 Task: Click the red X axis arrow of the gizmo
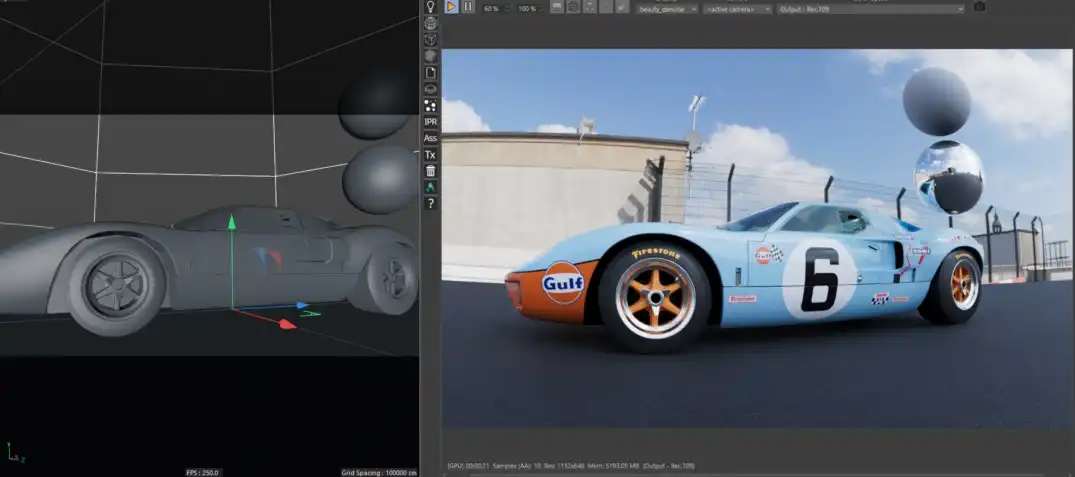coord(287,323)
